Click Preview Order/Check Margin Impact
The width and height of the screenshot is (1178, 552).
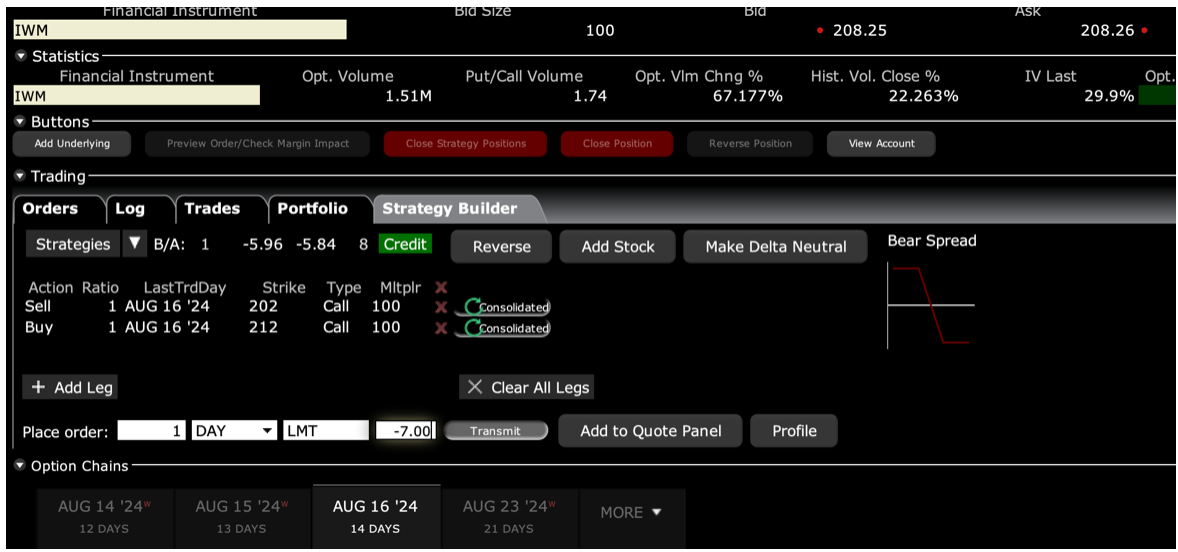pyautogui.click(x=258, y=143)
